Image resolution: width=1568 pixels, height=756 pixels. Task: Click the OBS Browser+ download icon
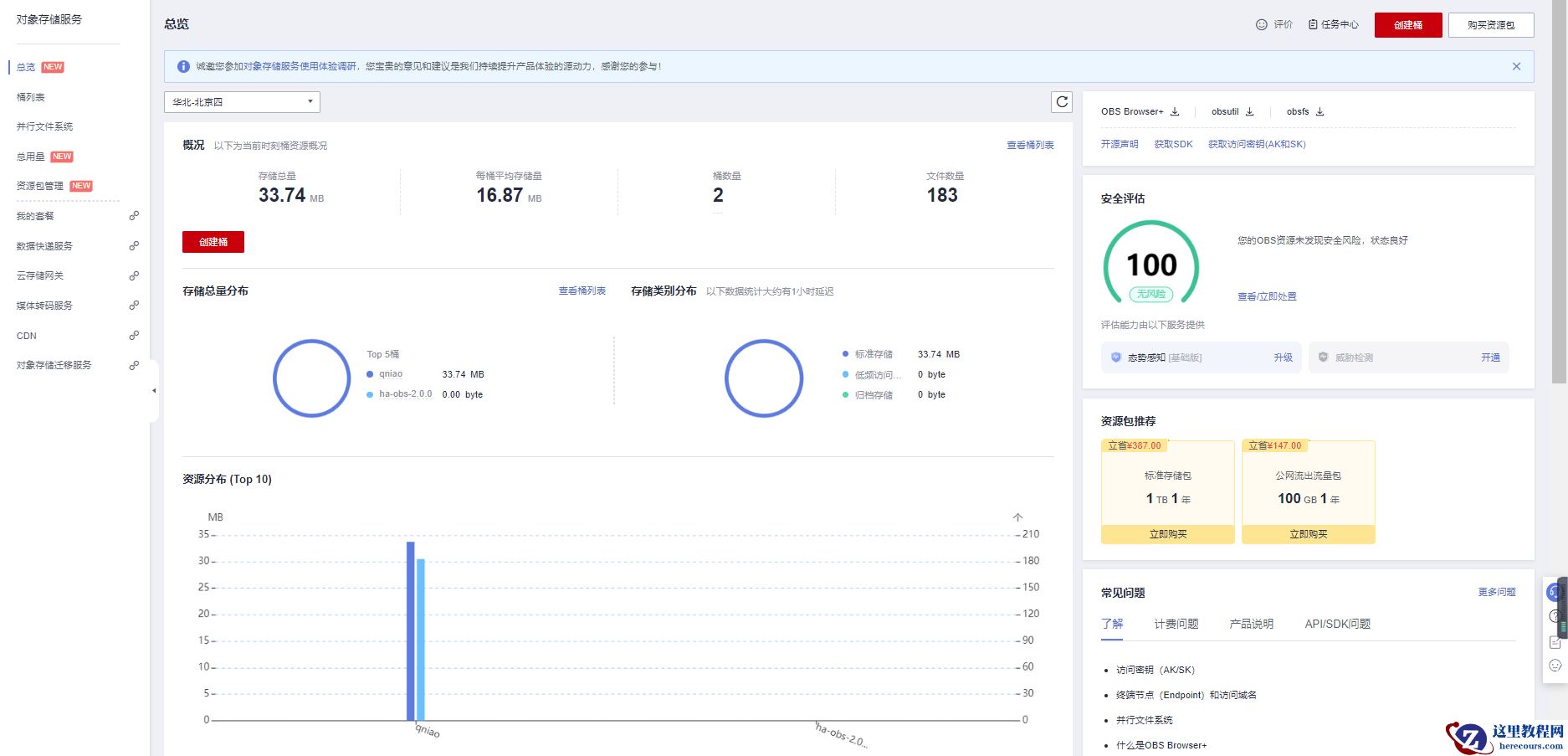pos(1175,111)
